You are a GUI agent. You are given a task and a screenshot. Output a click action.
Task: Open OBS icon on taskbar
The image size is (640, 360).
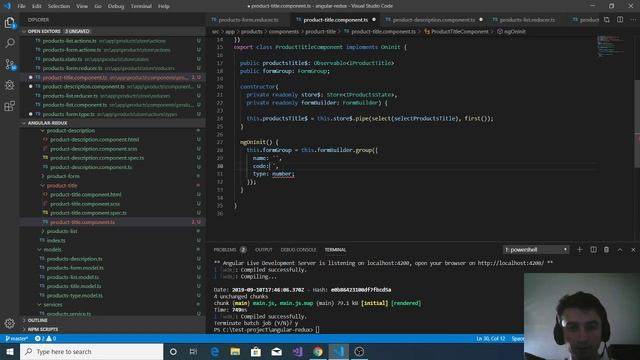point(359,351)
